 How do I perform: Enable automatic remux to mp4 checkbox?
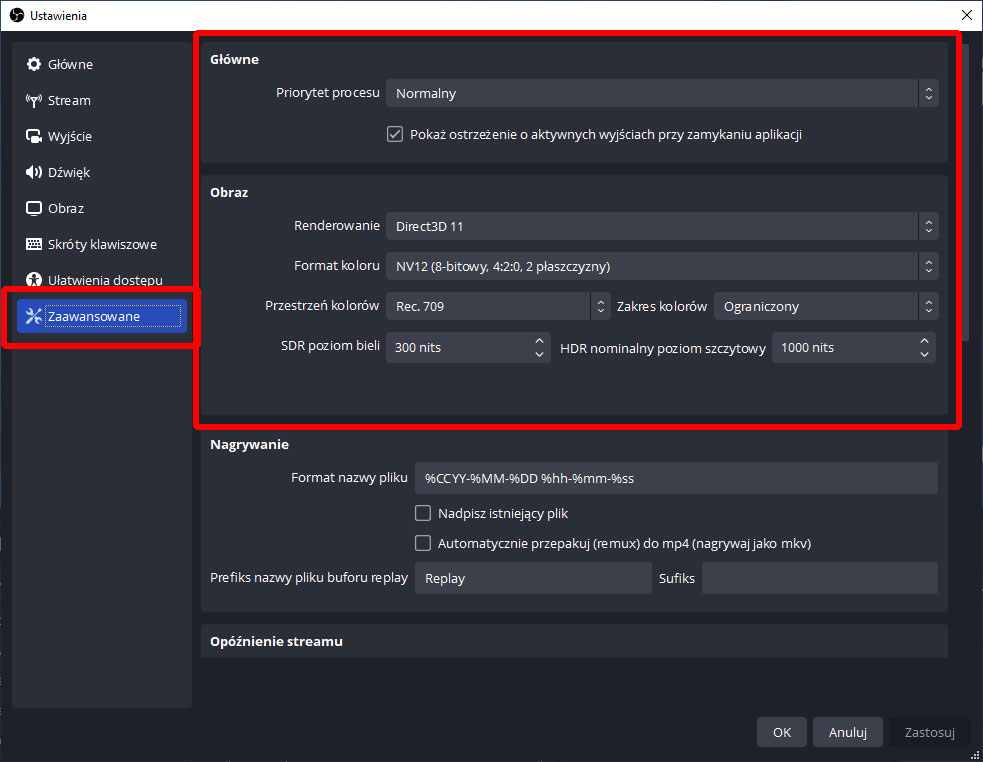point(423,544)
